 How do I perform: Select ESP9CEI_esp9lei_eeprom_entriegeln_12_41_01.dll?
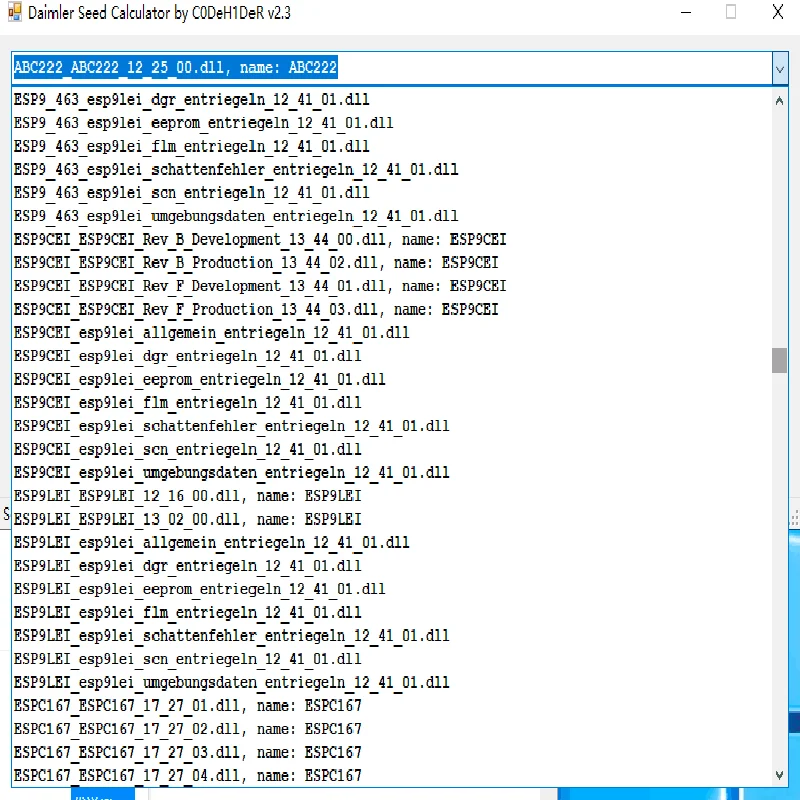click(x=392, y=380)
